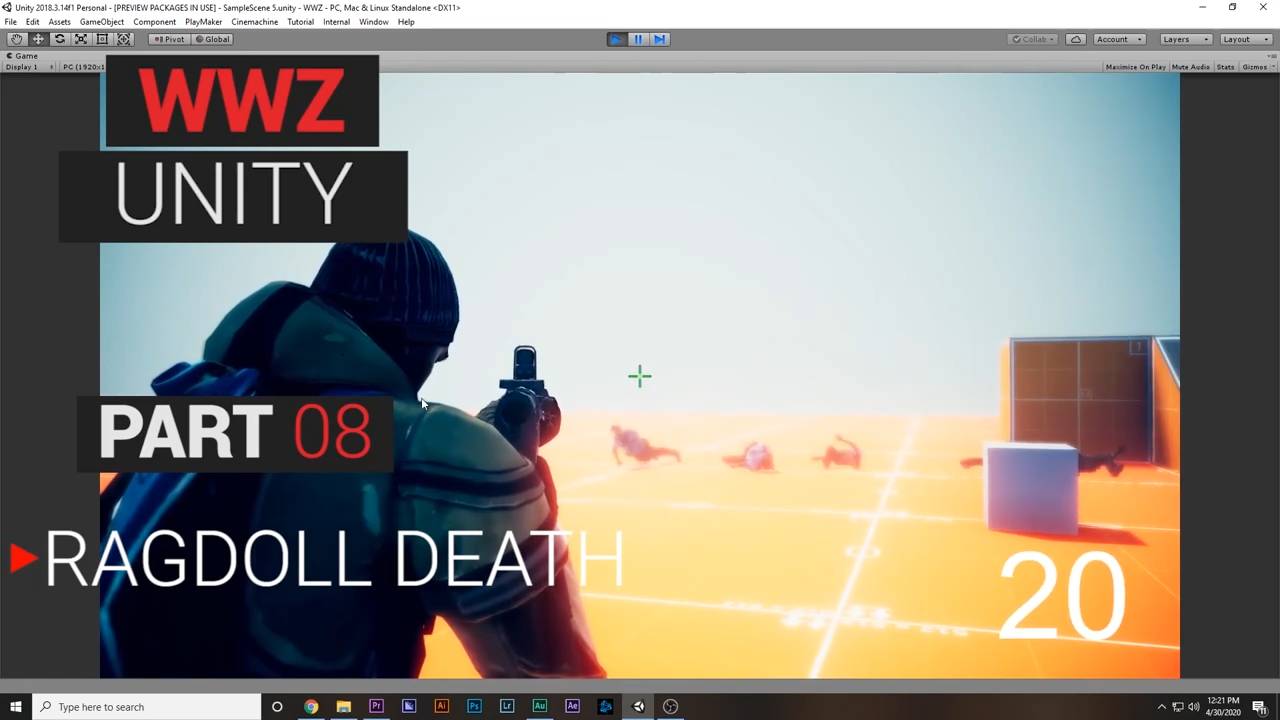Open the Layers dropdown
The height and width of the screenshot is (720, 1280).
(1186, 39)
